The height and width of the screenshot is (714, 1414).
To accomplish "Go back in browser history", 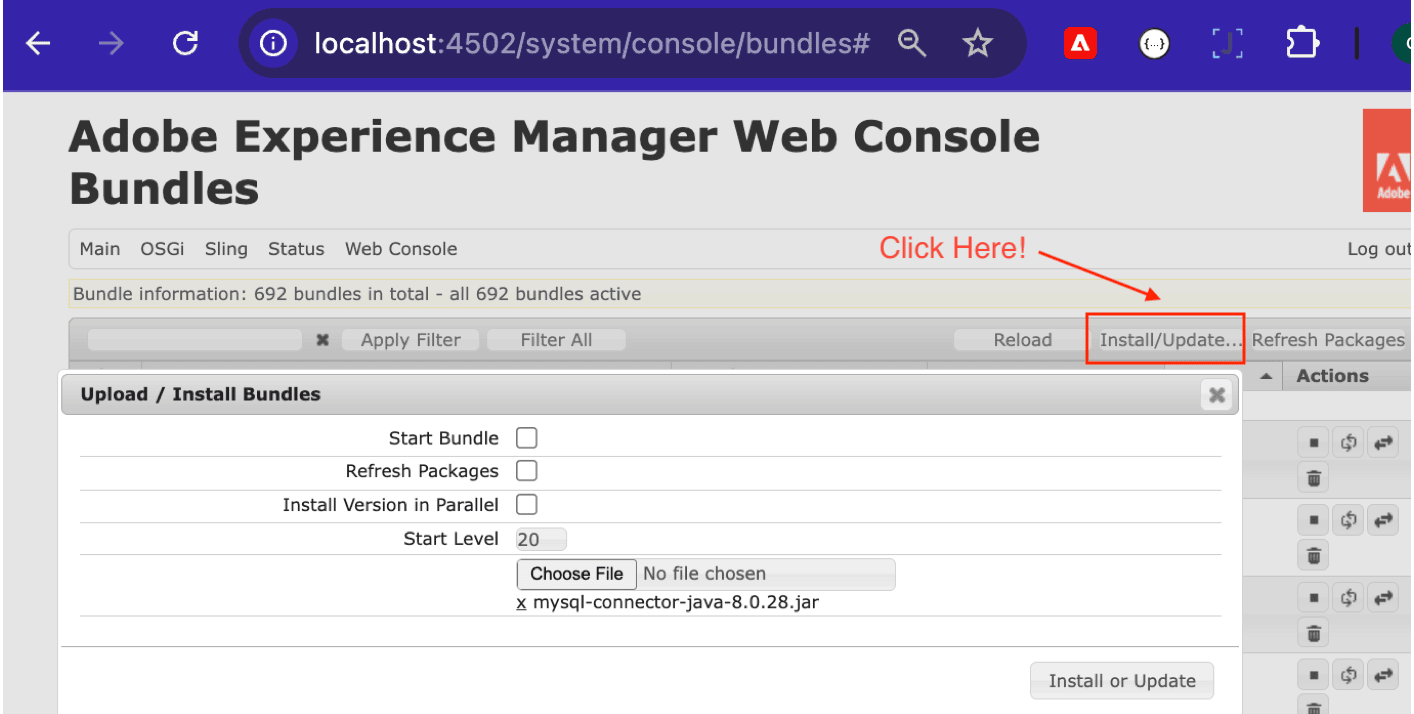I will click(38, 43).
